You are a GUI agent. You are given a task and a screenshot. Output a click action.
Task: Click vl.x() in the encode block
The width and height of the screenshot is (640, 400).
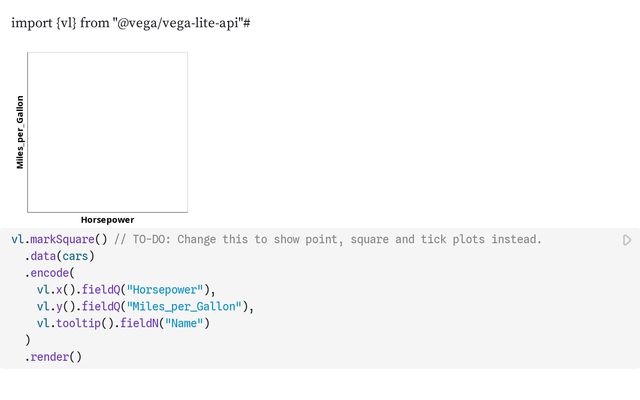coord(56,290)
